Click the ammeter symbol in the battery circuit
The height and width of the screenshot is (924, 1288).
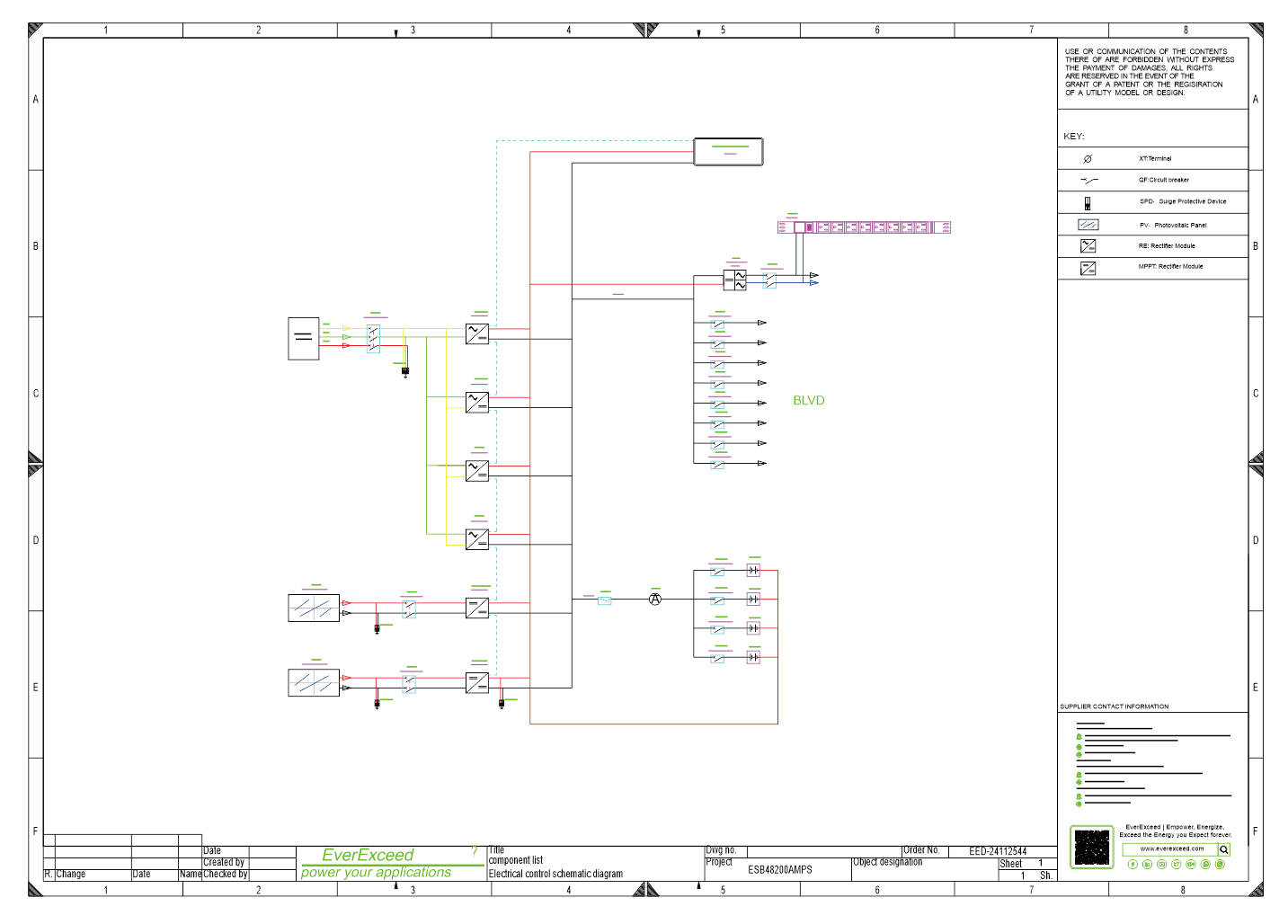pos(654,599)
